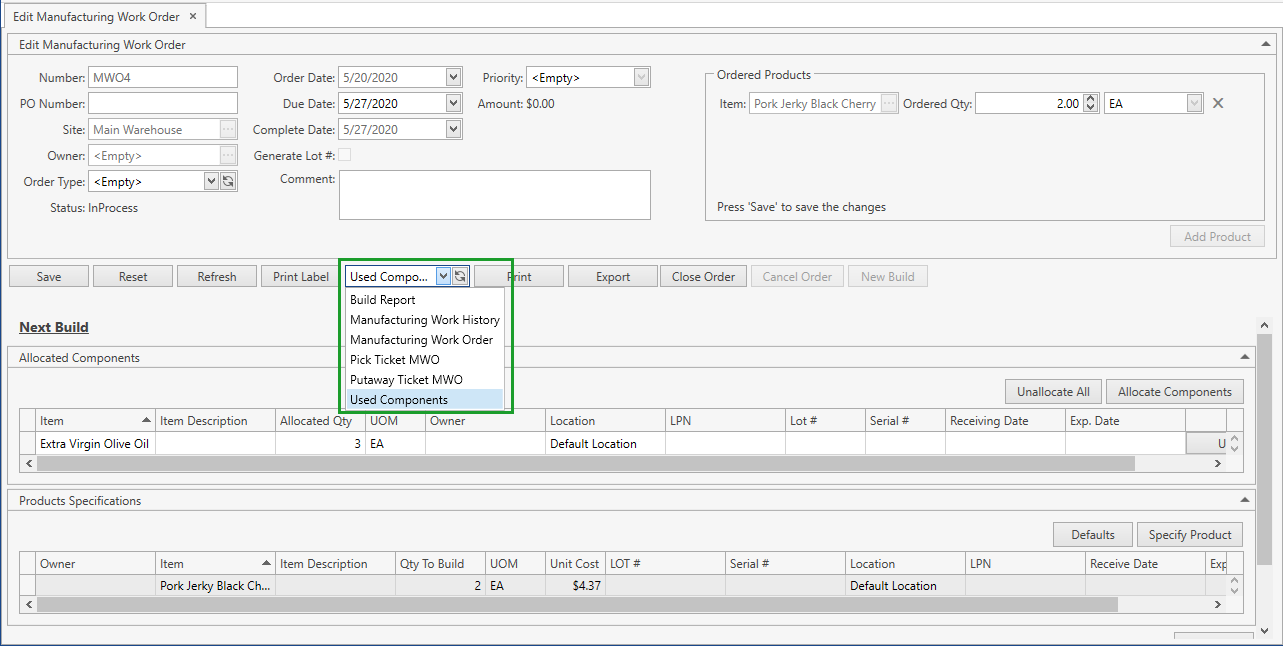Choose Pick Ticket MWO option
The height and width of the screenshot is (646, 1283).
click(394, 360)
